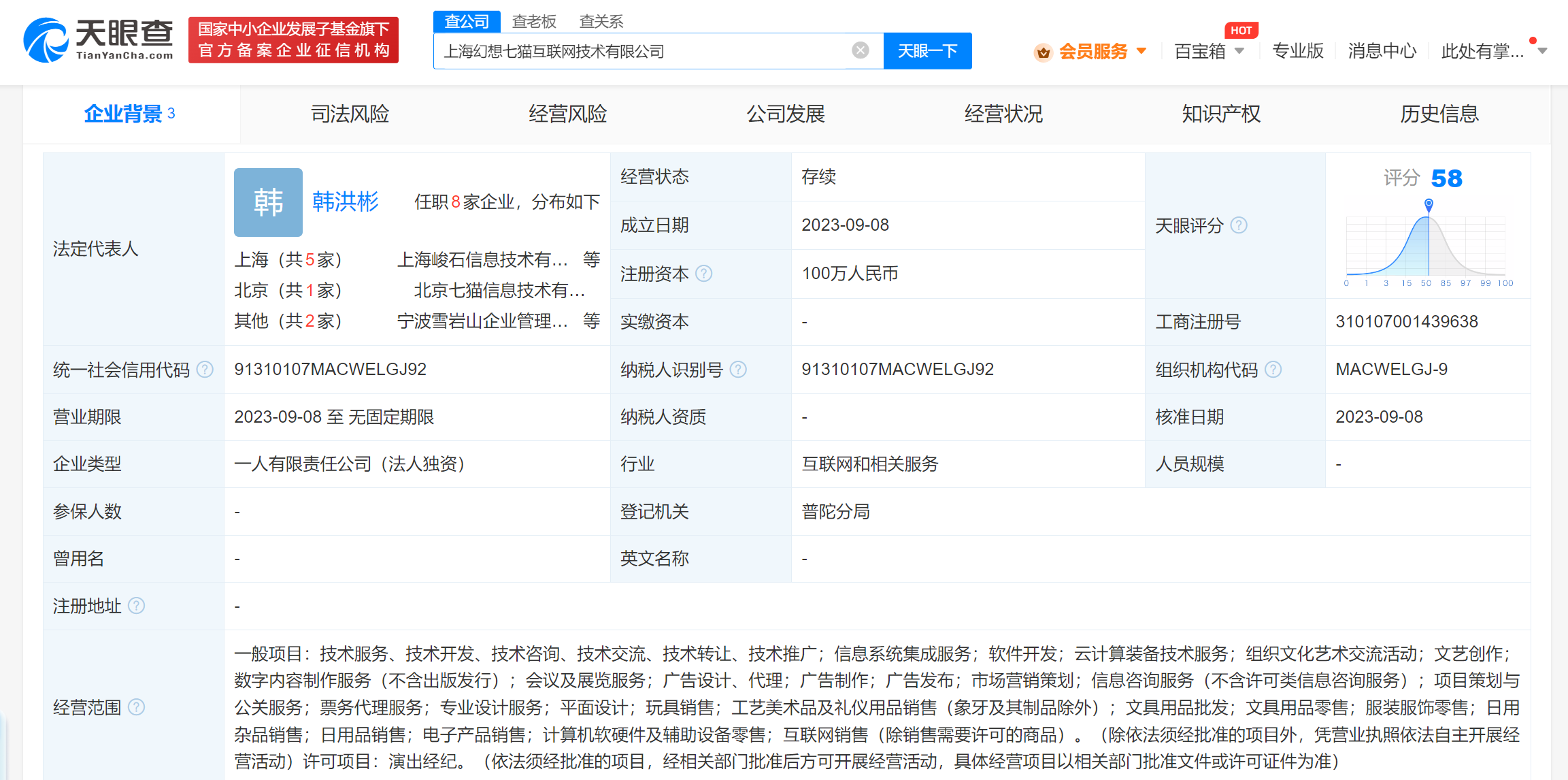The width and height of the screenshot is (1568, 780).
Task: Select the registration number 310107001439638
Action: point(1407,322)
